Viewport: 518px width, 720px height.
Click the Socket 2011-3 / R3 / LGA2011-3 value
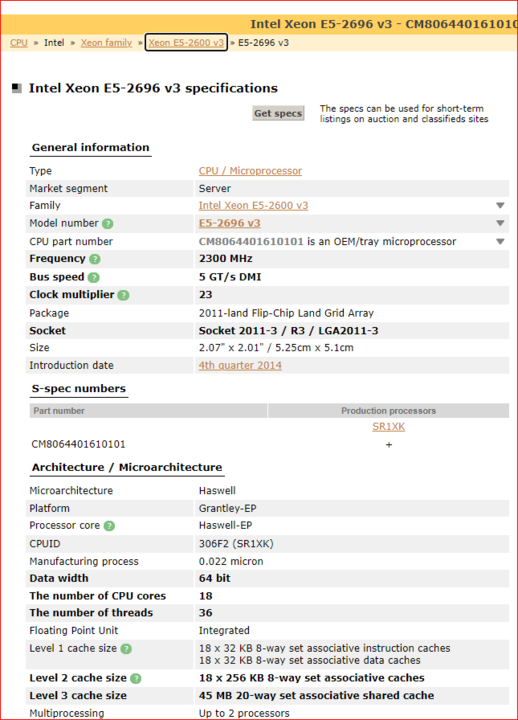click(x=288, y=331)
